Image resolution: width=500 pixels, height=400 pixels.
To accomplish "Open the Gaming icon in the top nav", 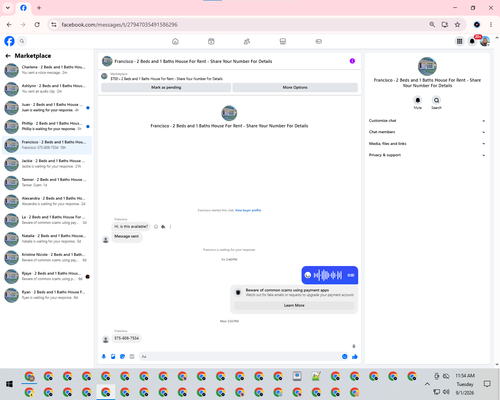I will pos(318,41).
